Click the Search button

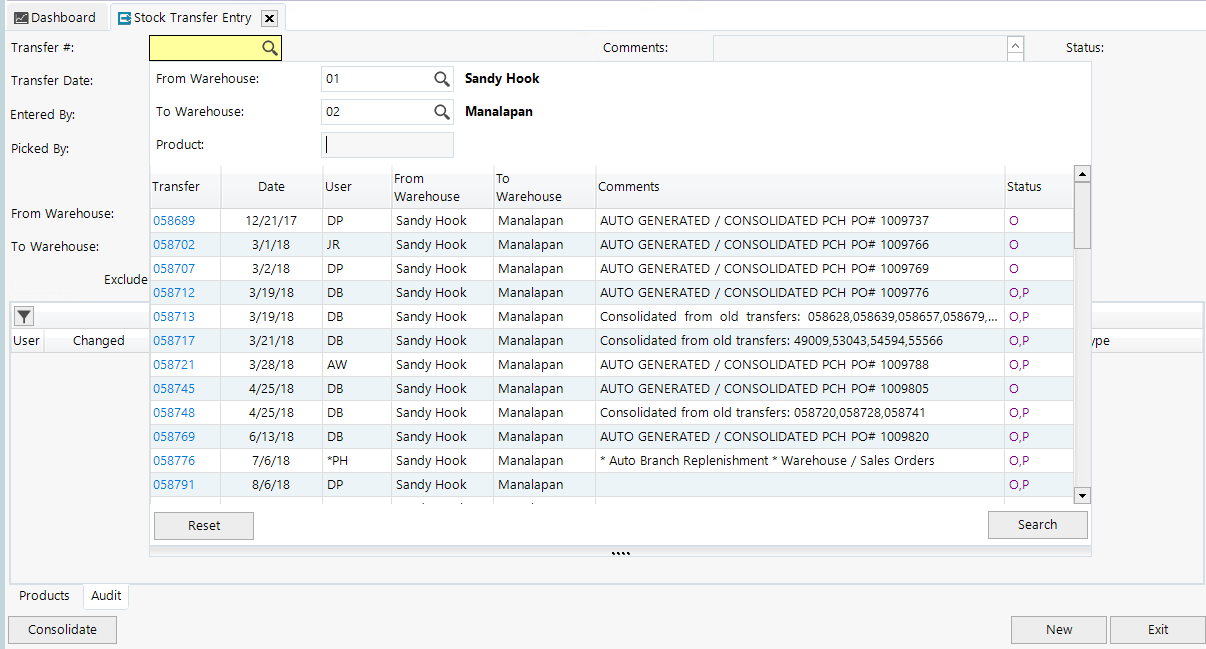[1037, 524]
